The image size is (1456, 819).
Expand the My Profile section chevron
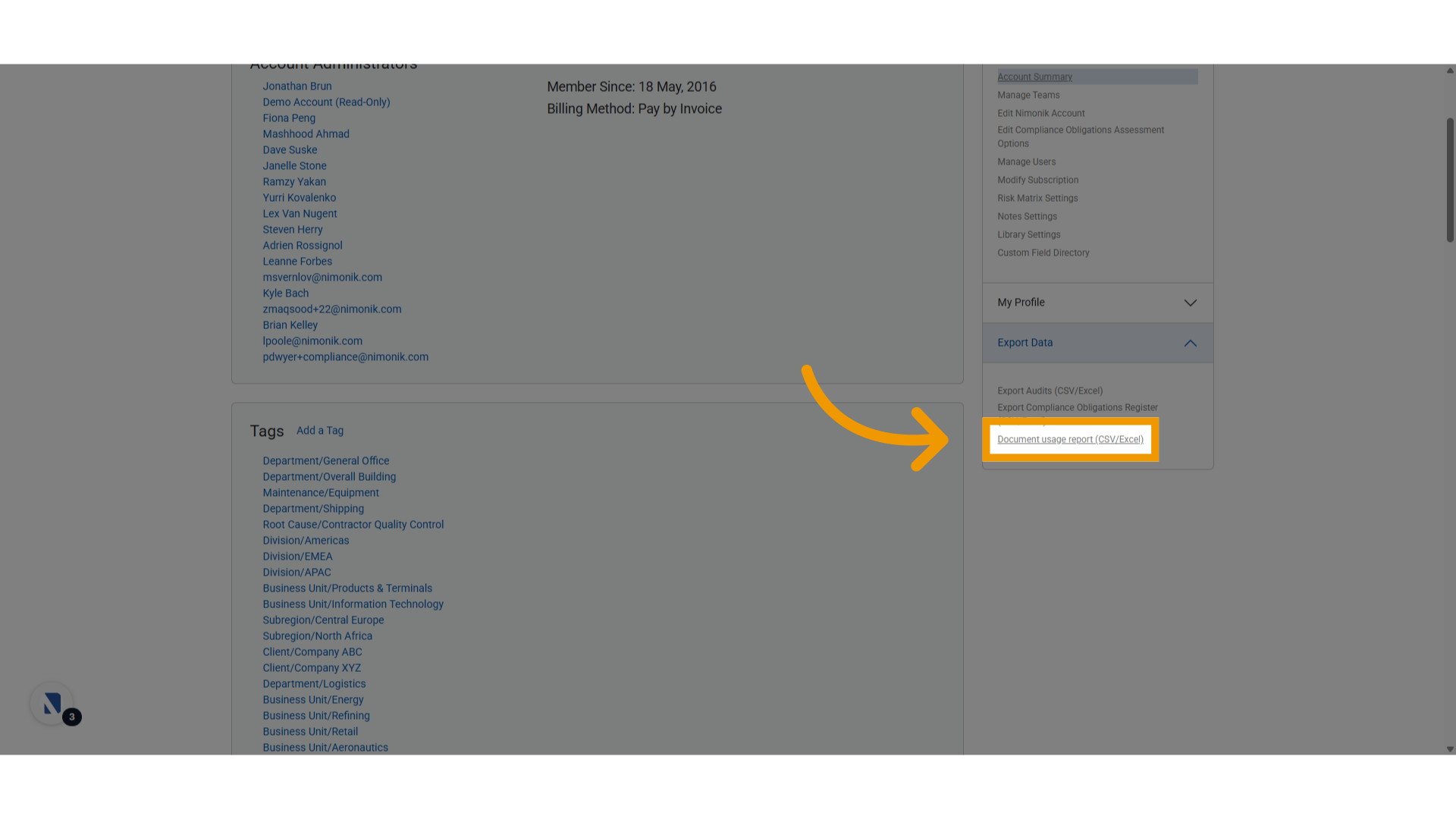(1190, 303)
